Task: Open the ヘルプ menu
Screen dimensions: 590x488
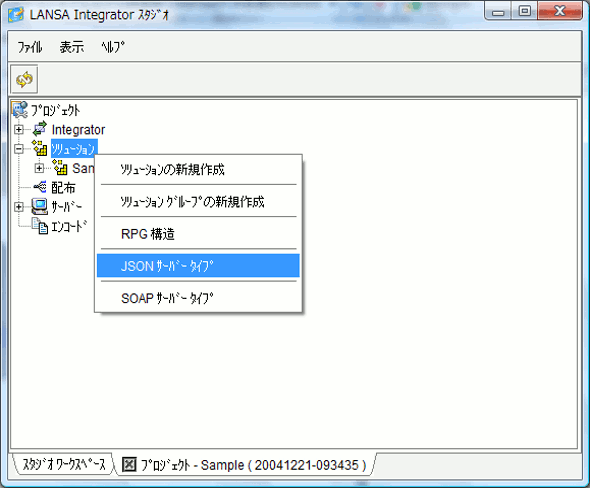Action: coord(113,47)
